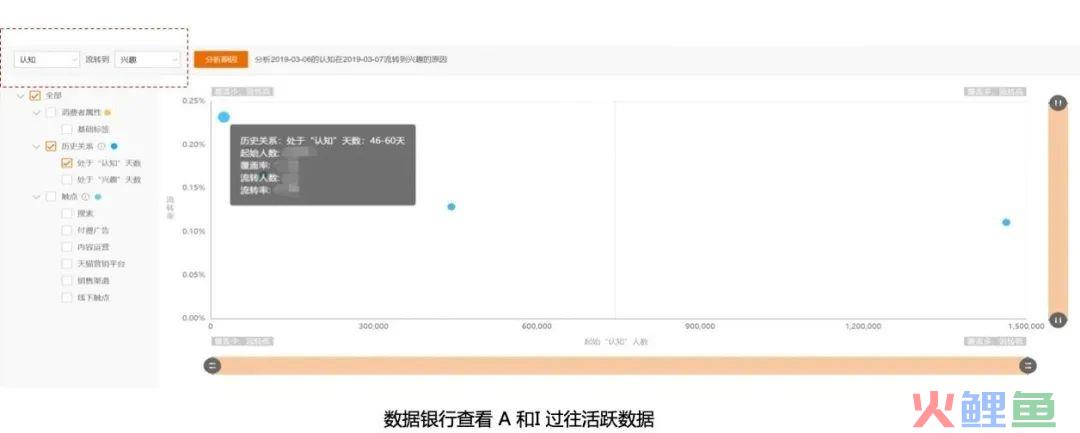Click the vertical orange range bar
Image resolution: width=1080 pixels, height=433 pixels.
(x=1058, y=211)
